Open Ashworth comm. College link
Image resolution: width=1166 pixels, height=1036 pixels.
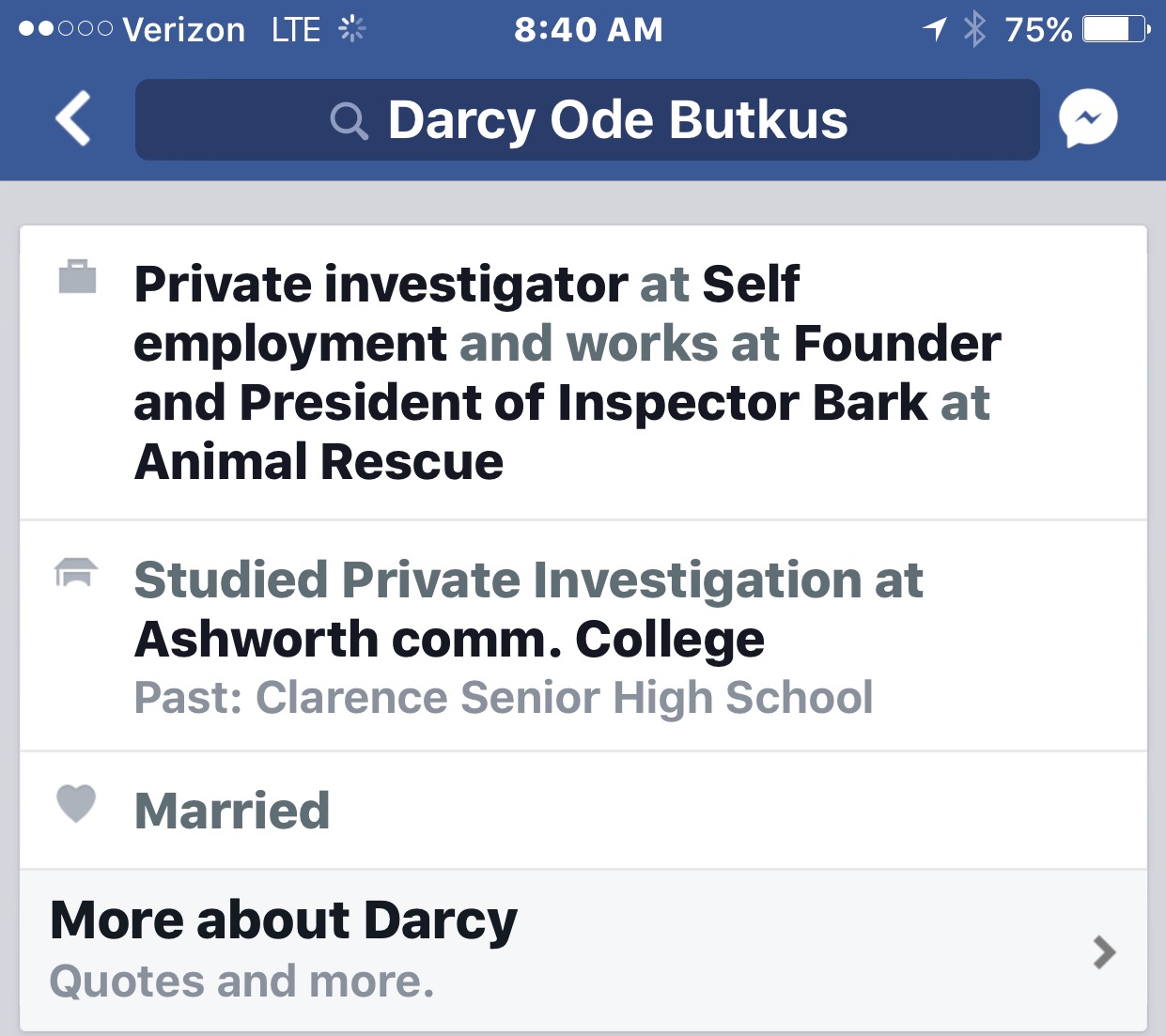coord(449,640)
